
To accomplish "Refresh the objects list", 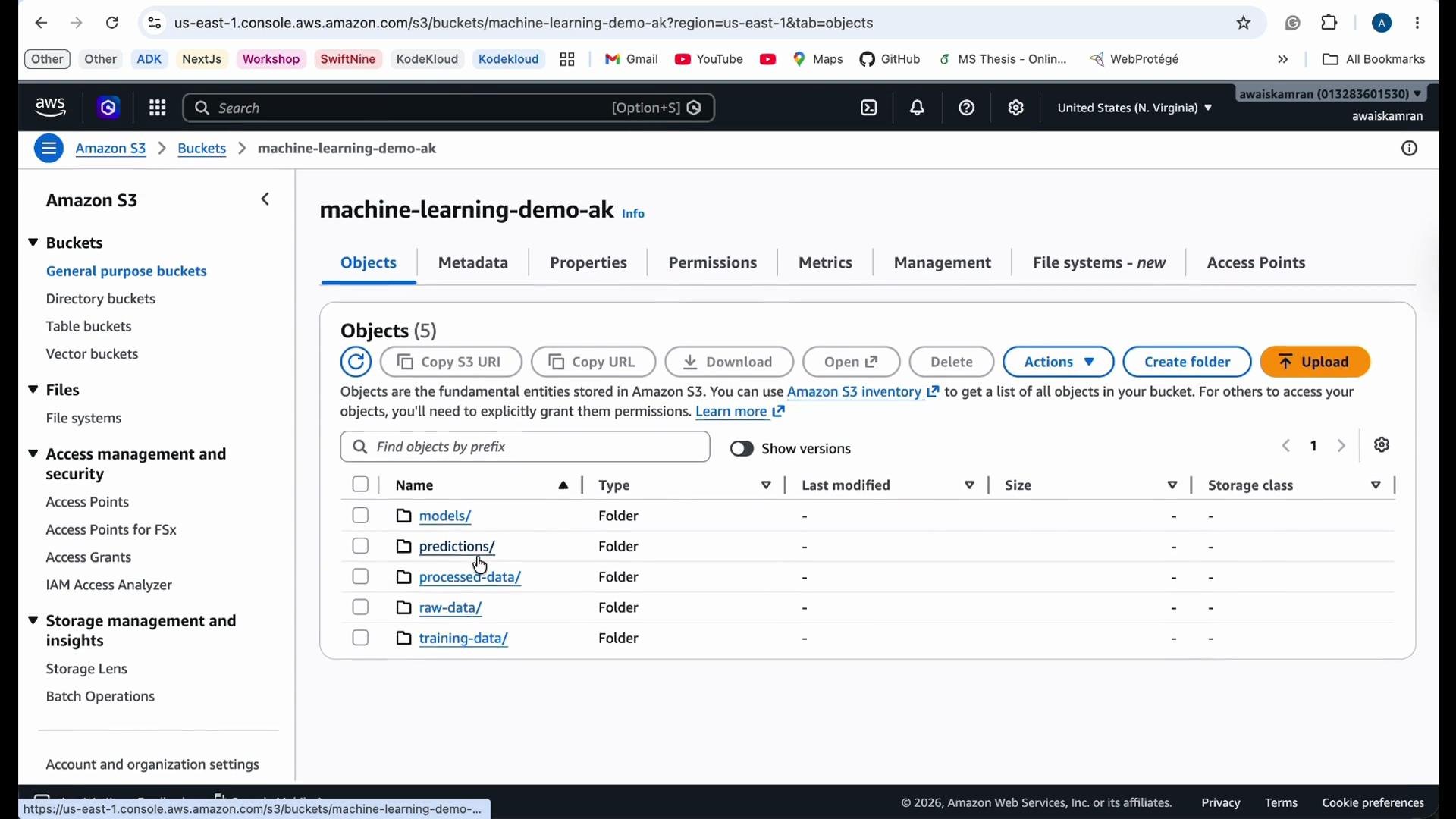I will click(356, 362).
